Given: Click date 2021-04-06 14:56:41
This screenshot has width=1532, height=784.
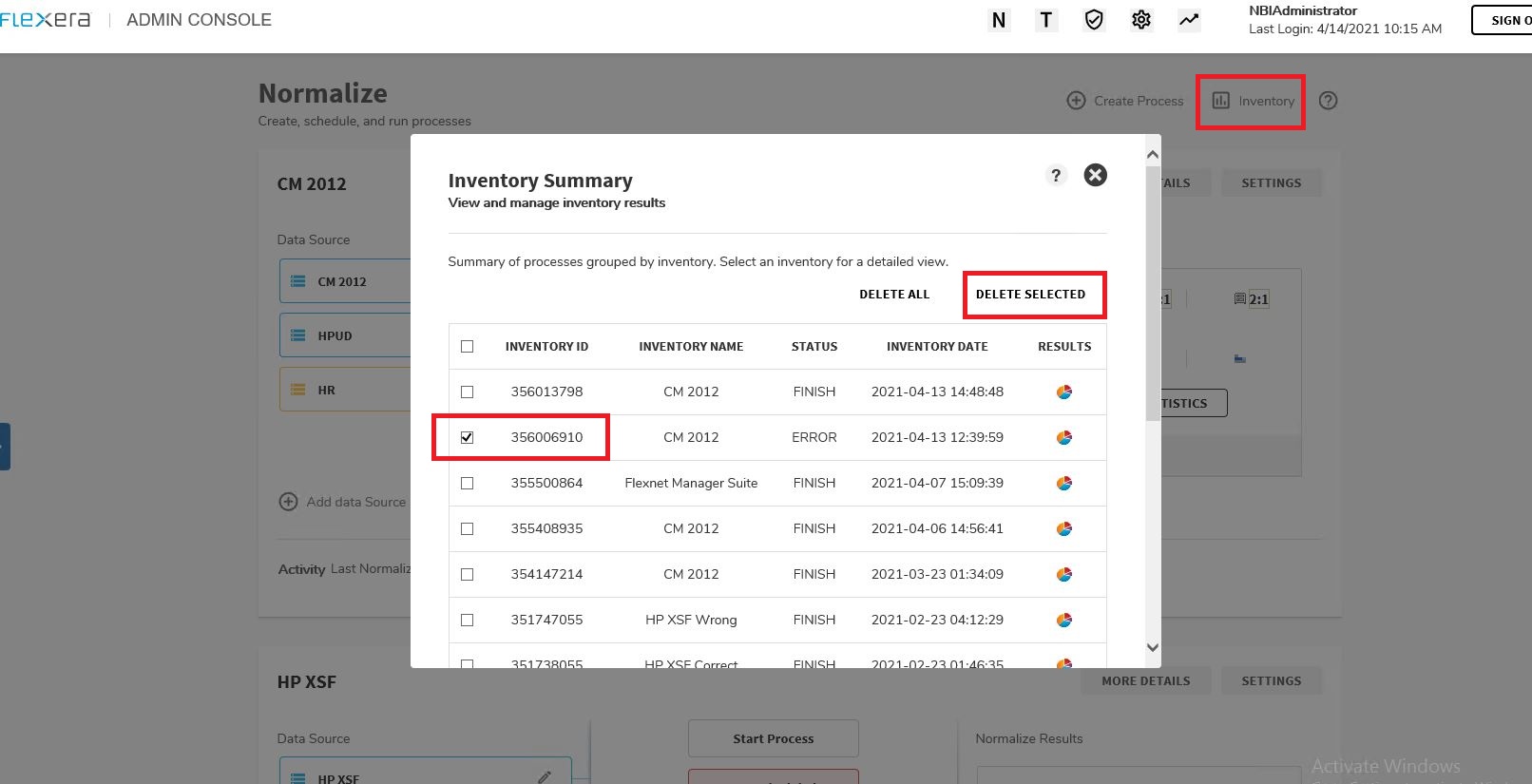Looking at the screenshot, I should coord(937,528).
